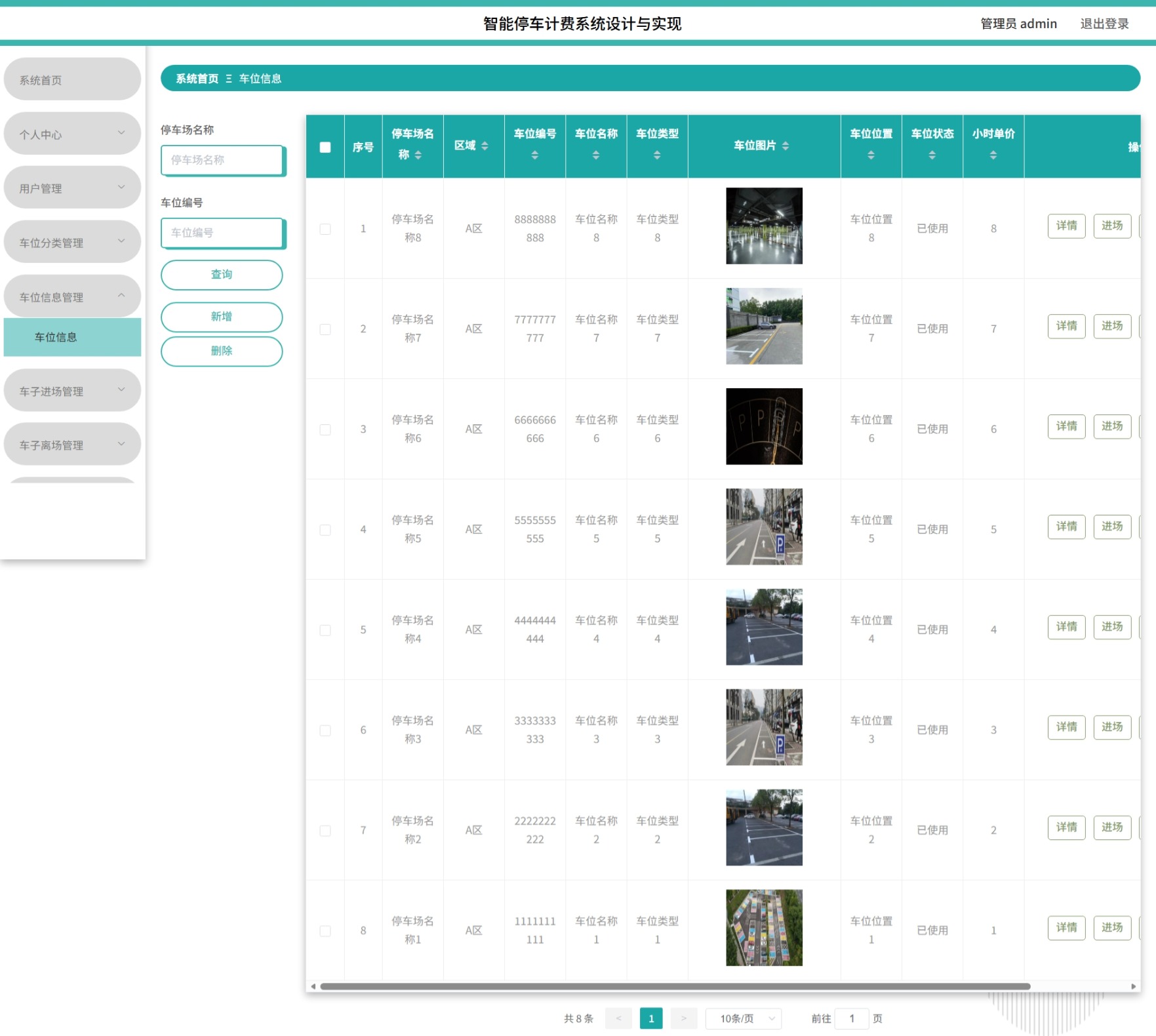The height and width of the screenshot is (1036, 1156).
Task: Sort by 小时单价 using its arrow icon
Action: point(993,155)
